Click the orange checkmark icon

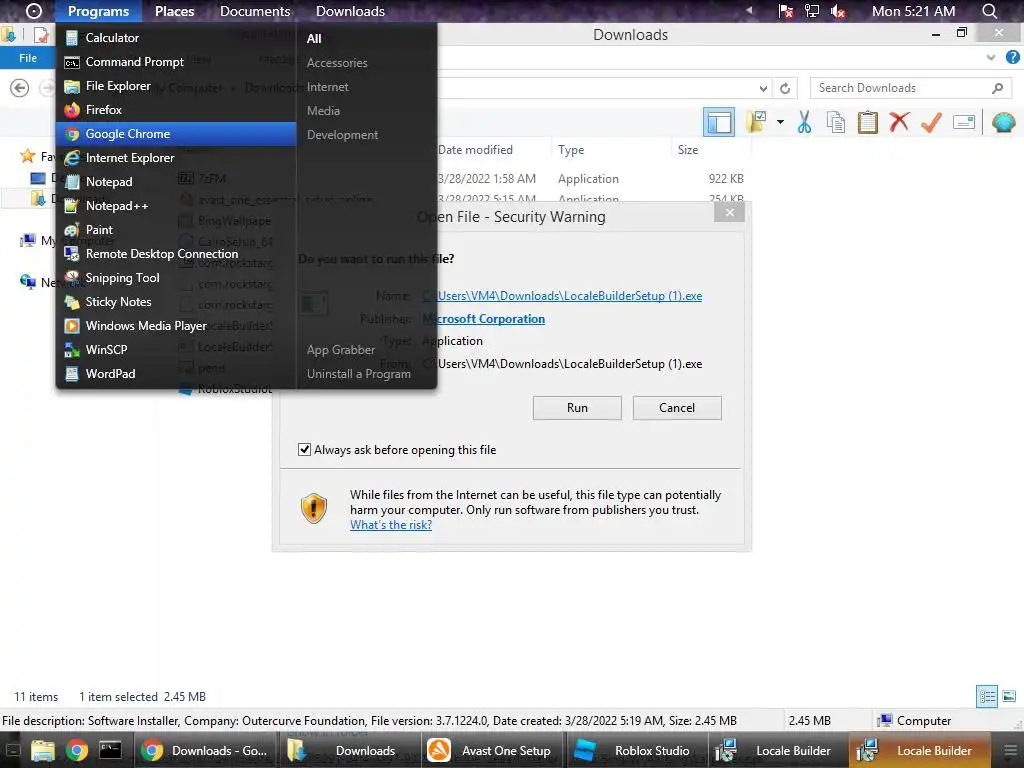[931, 122]
